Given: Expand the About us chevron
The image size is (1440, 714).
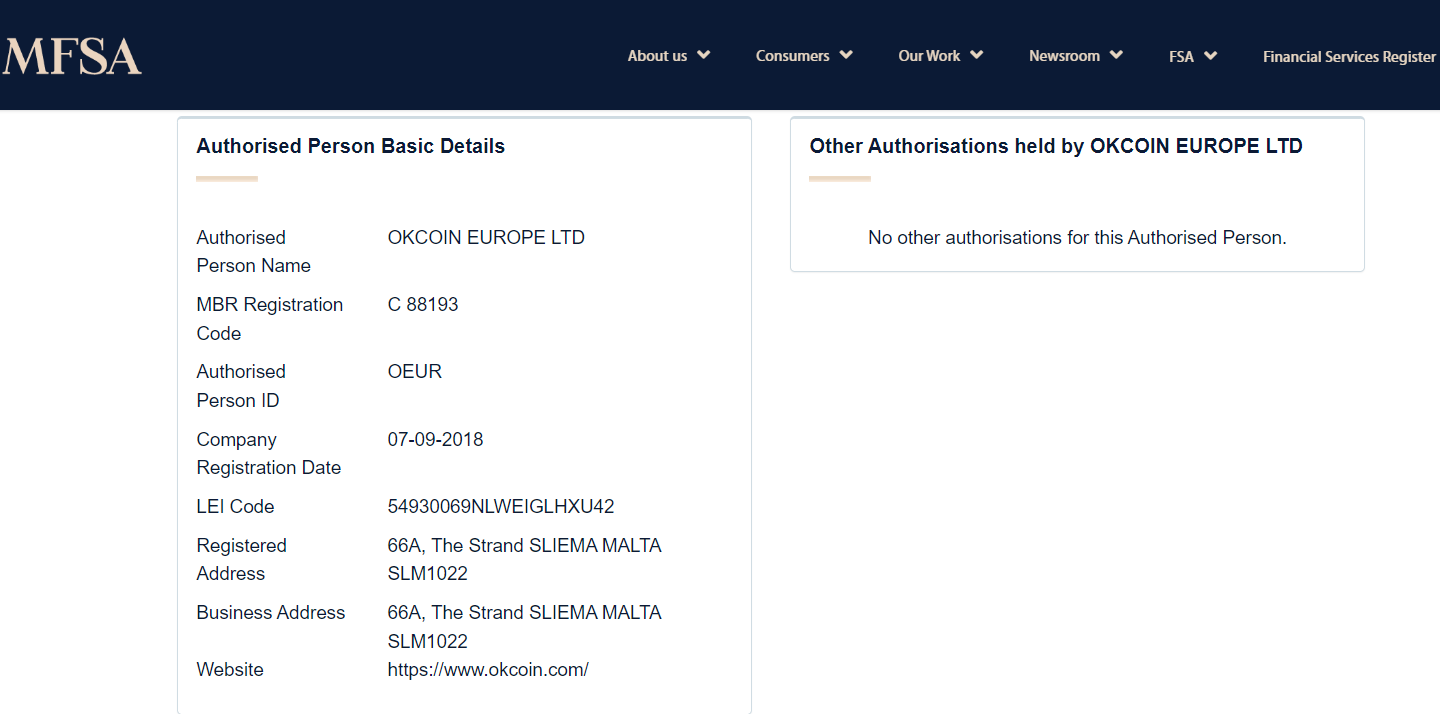Looking at the screenshot, I should [704, 55].
